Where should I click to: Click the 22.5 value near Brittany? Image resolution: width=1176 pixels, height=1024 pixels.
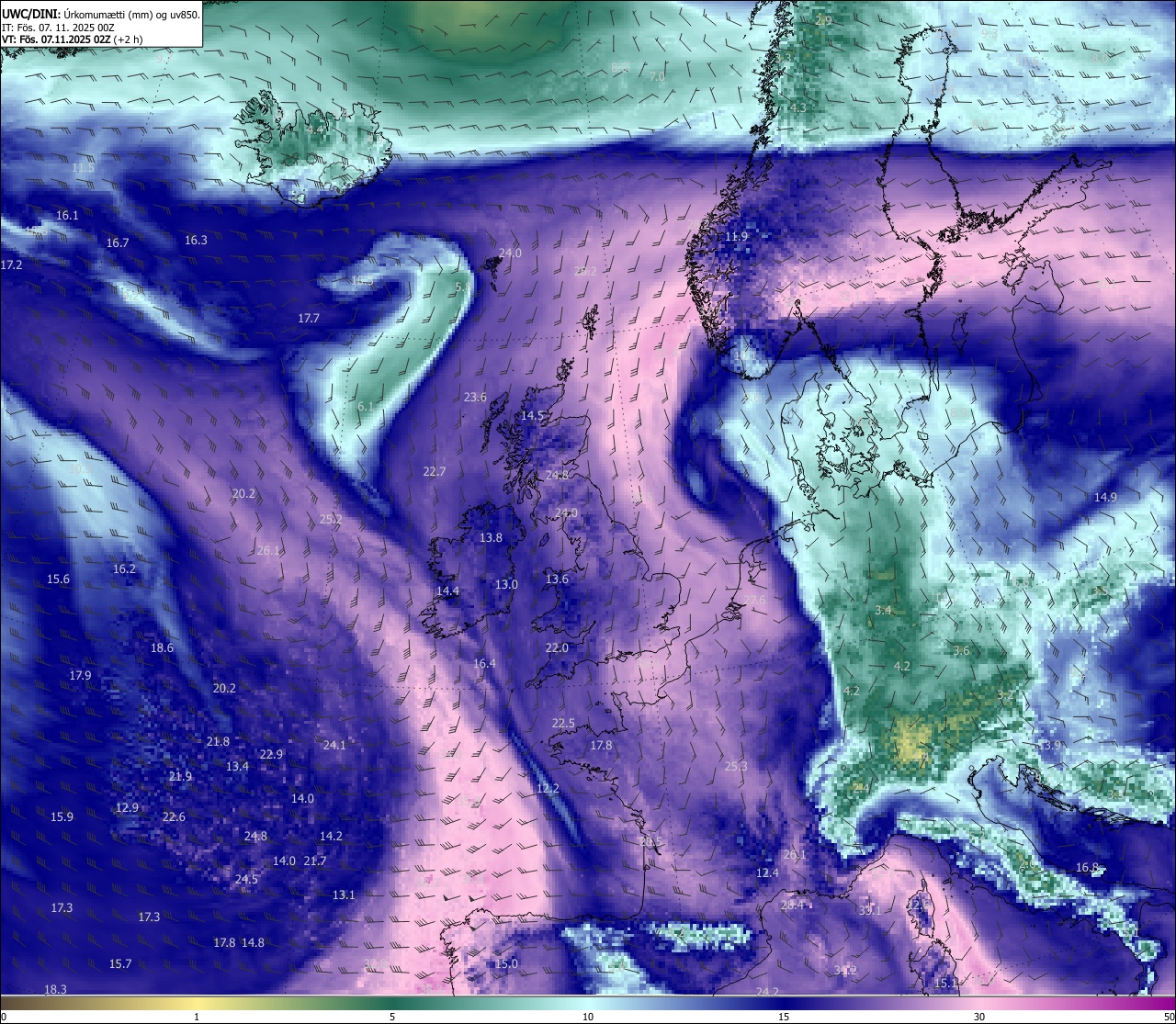tap(563, 724)
